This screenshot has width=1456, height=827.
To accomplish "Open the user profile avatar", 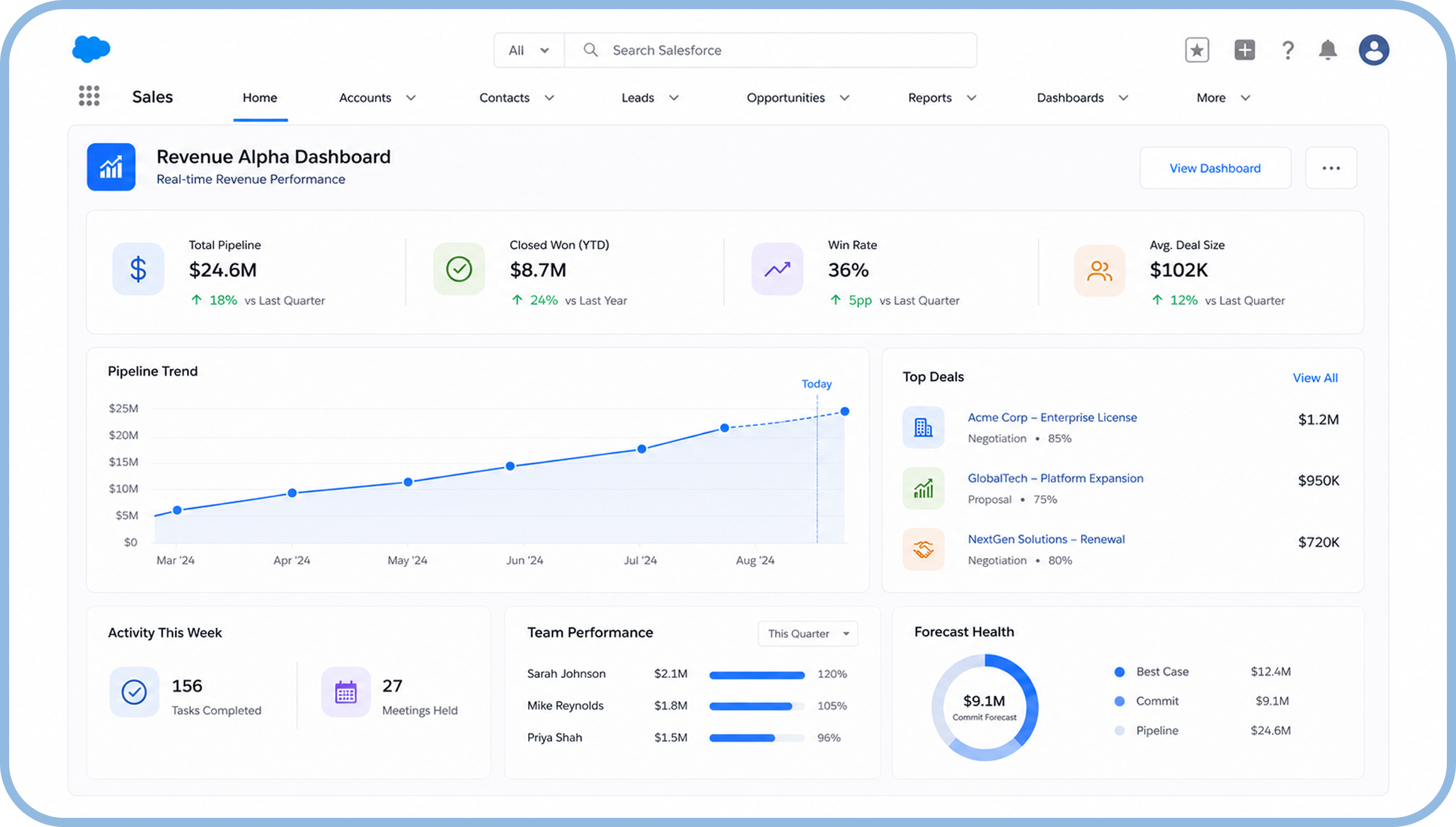I will (x=1374, y=50).
